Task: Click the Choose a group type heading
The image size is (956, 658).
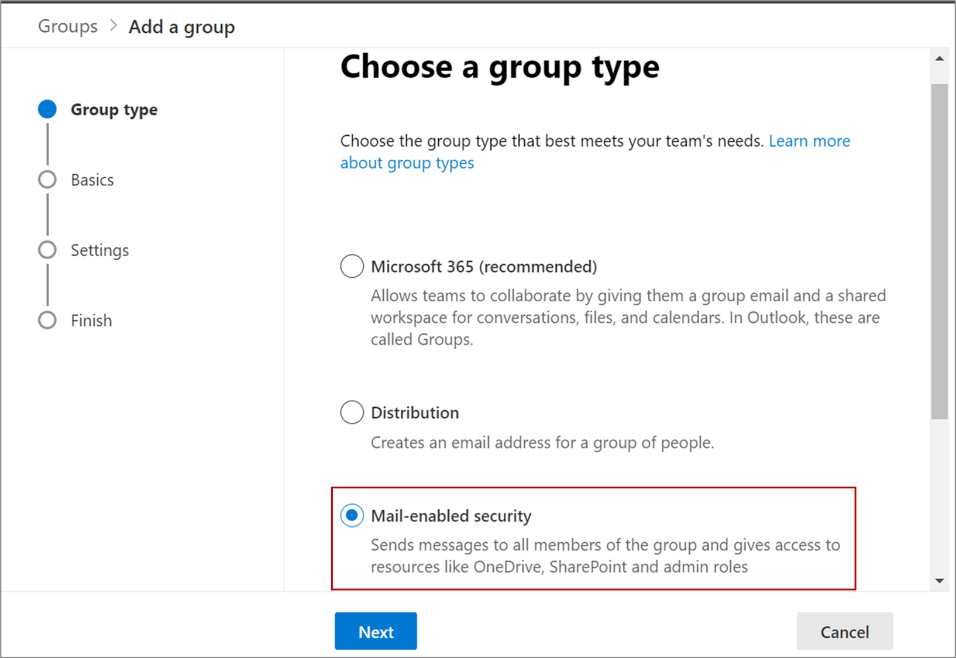Action: click(500, 67)
